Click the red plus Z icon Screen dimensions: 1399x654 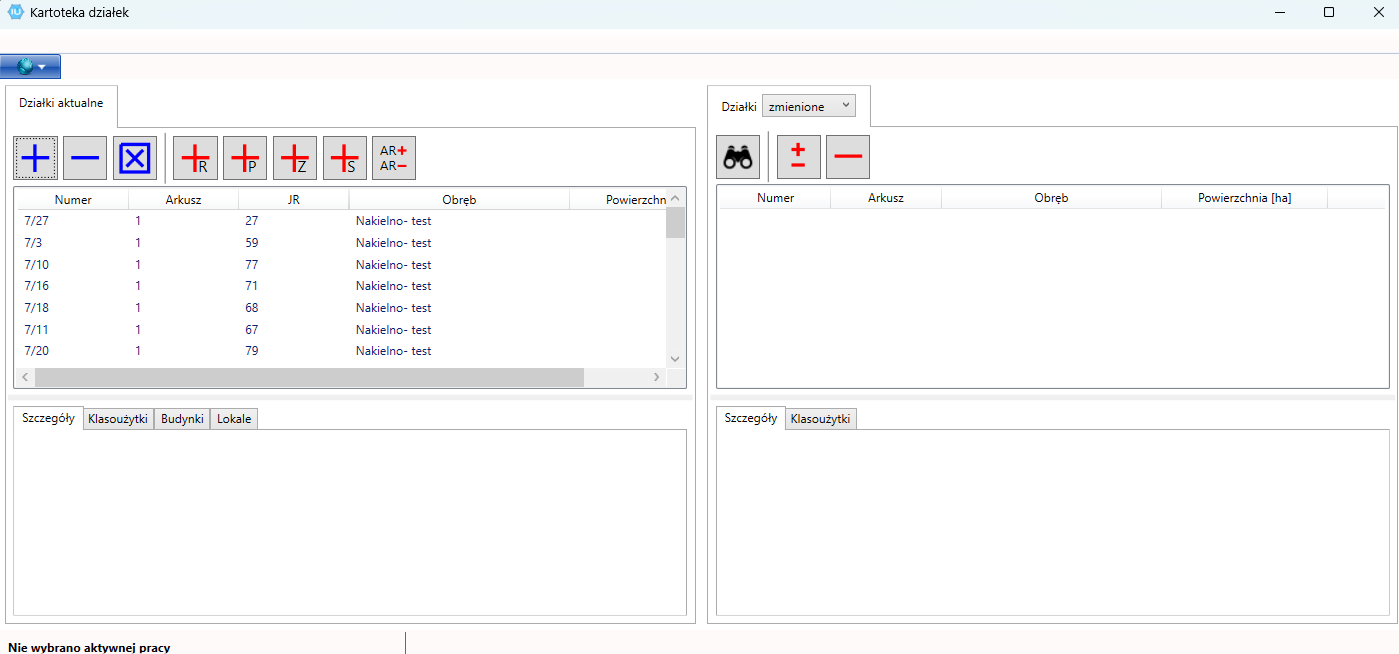point(295,158)
